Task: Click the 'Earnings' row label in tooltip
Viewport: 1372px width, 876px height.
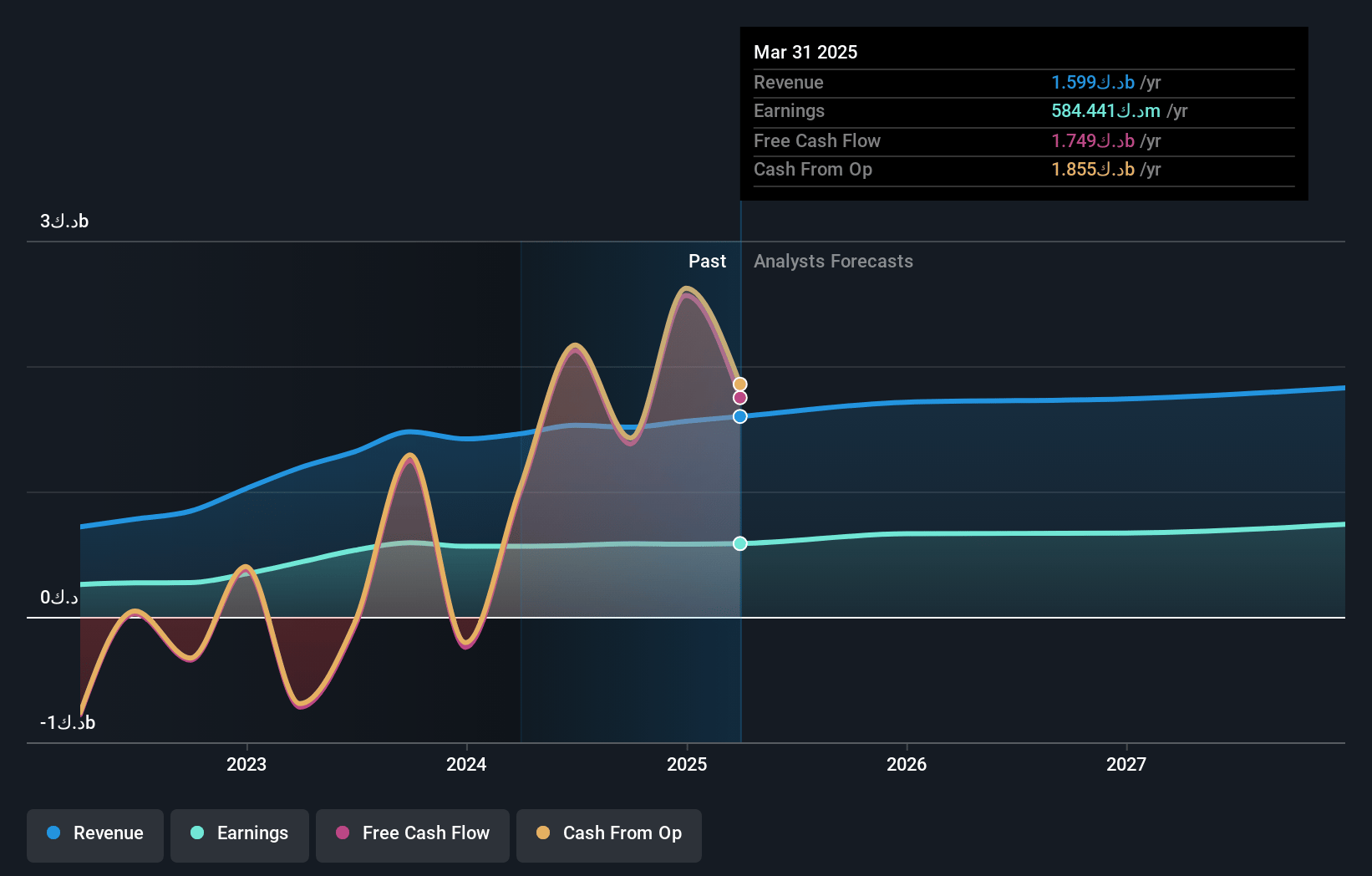Action: [x=789, y=110]
